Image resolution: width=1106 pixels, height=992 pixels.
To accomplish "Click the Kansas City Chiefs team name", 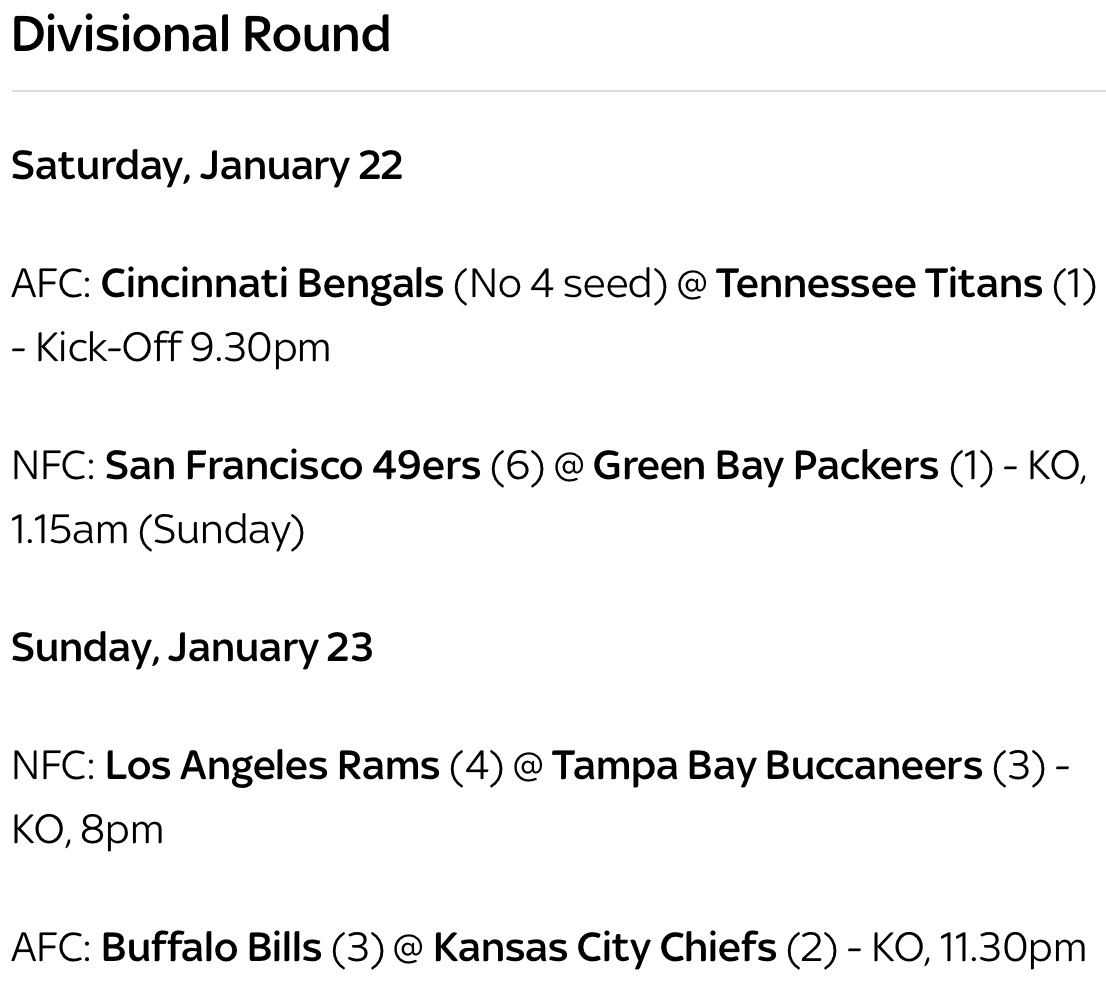I will 605,947.
